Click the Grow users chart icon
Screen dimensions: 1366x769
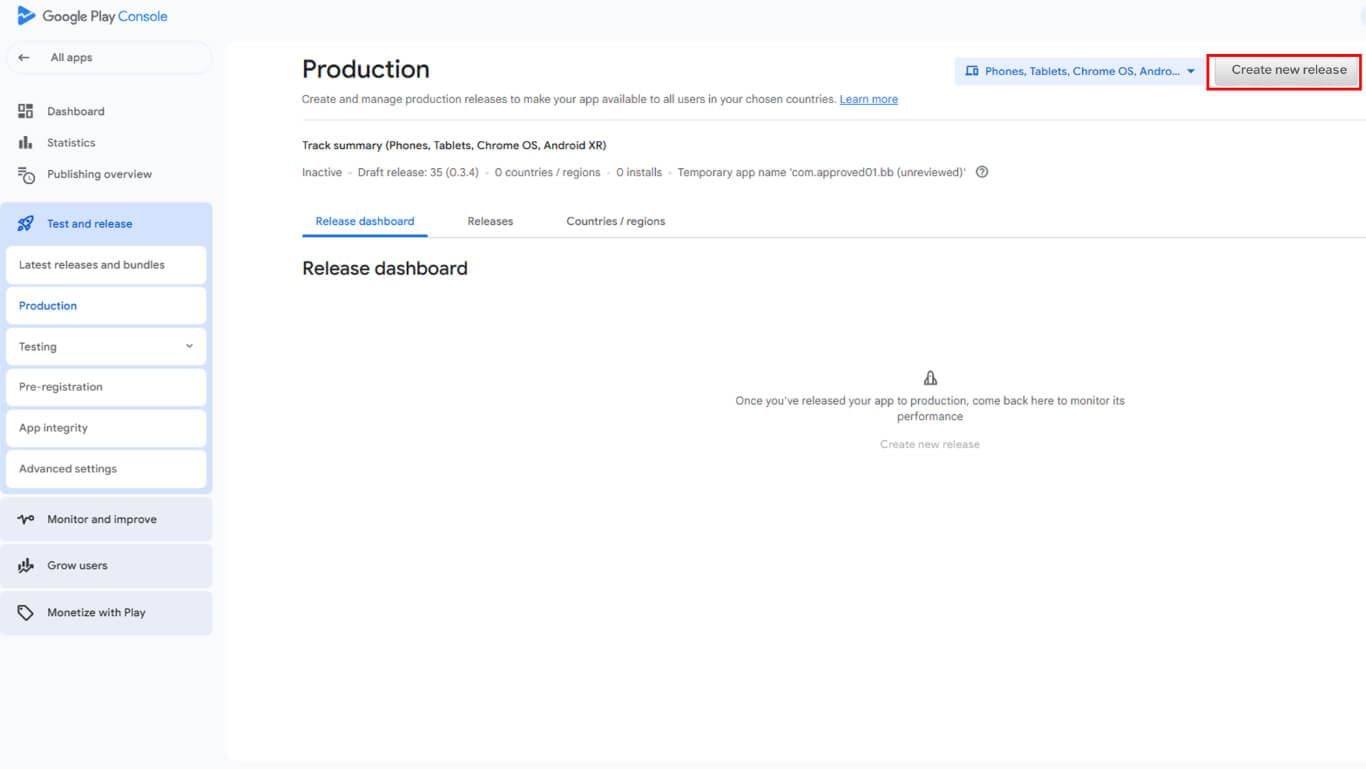(x=26, y=566)
